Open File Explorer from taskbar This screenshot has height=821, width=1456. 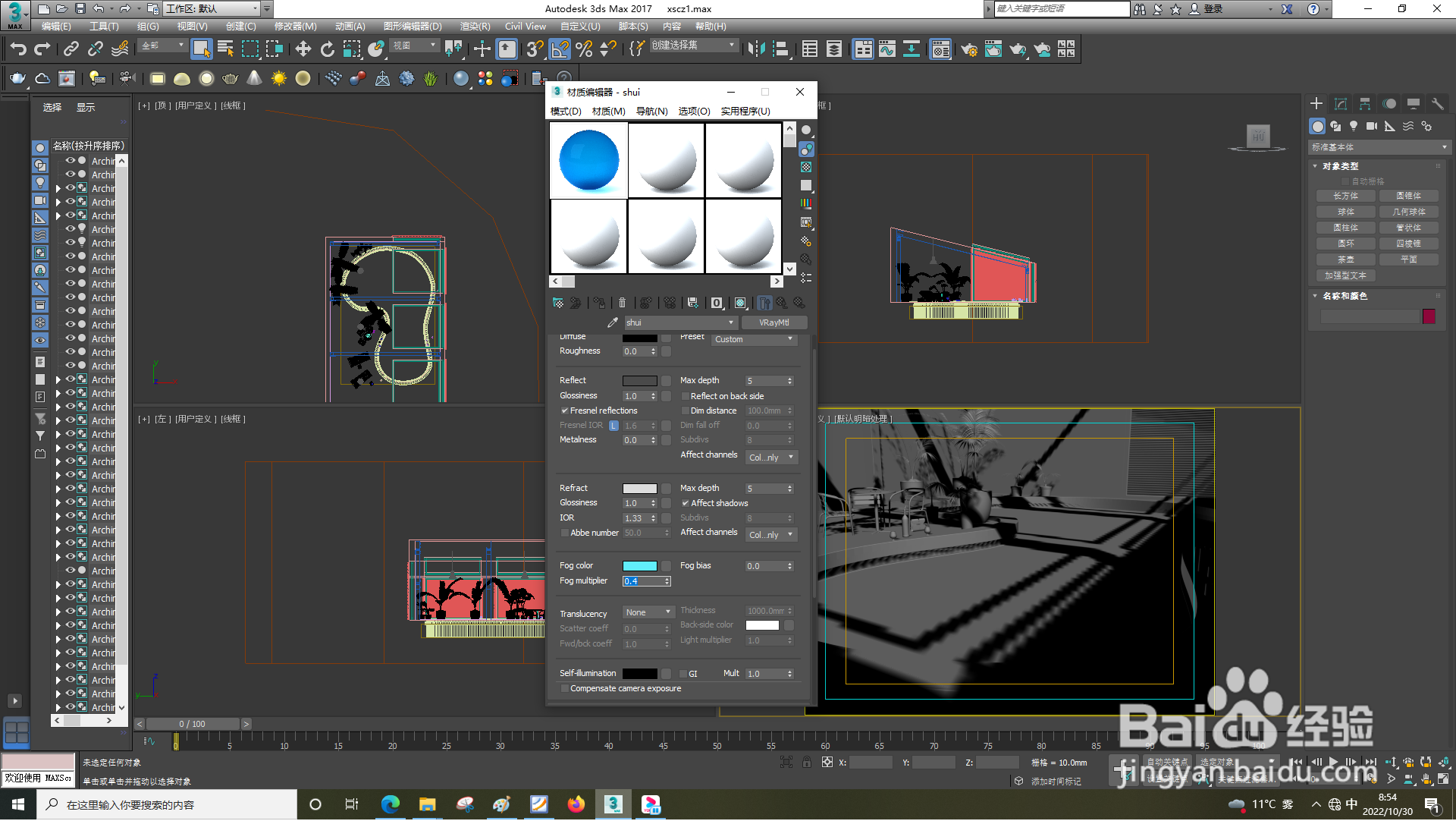[x=428, y=804]
